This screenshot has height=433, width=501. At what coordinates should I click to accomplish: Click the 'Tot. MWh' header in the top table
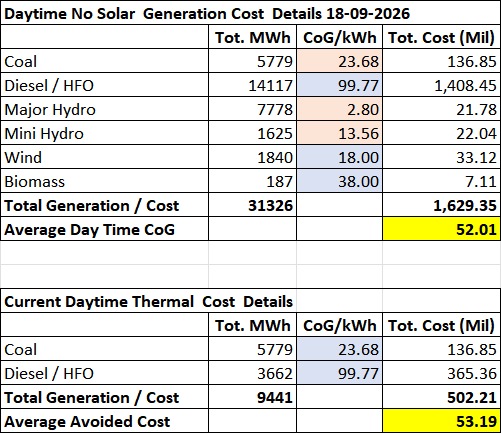point(253,37)
